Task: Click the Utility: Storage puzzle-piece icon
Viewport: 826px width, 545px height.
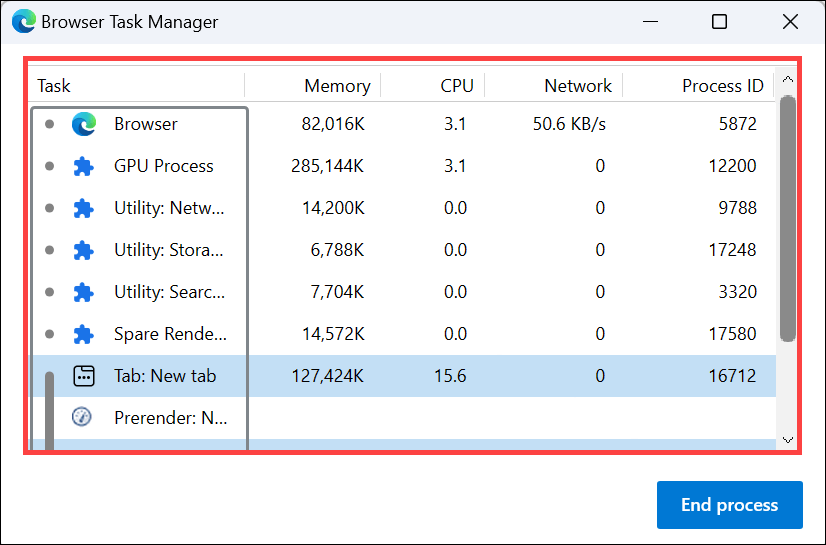Action: pyautogui.click(x=83, y=250)
